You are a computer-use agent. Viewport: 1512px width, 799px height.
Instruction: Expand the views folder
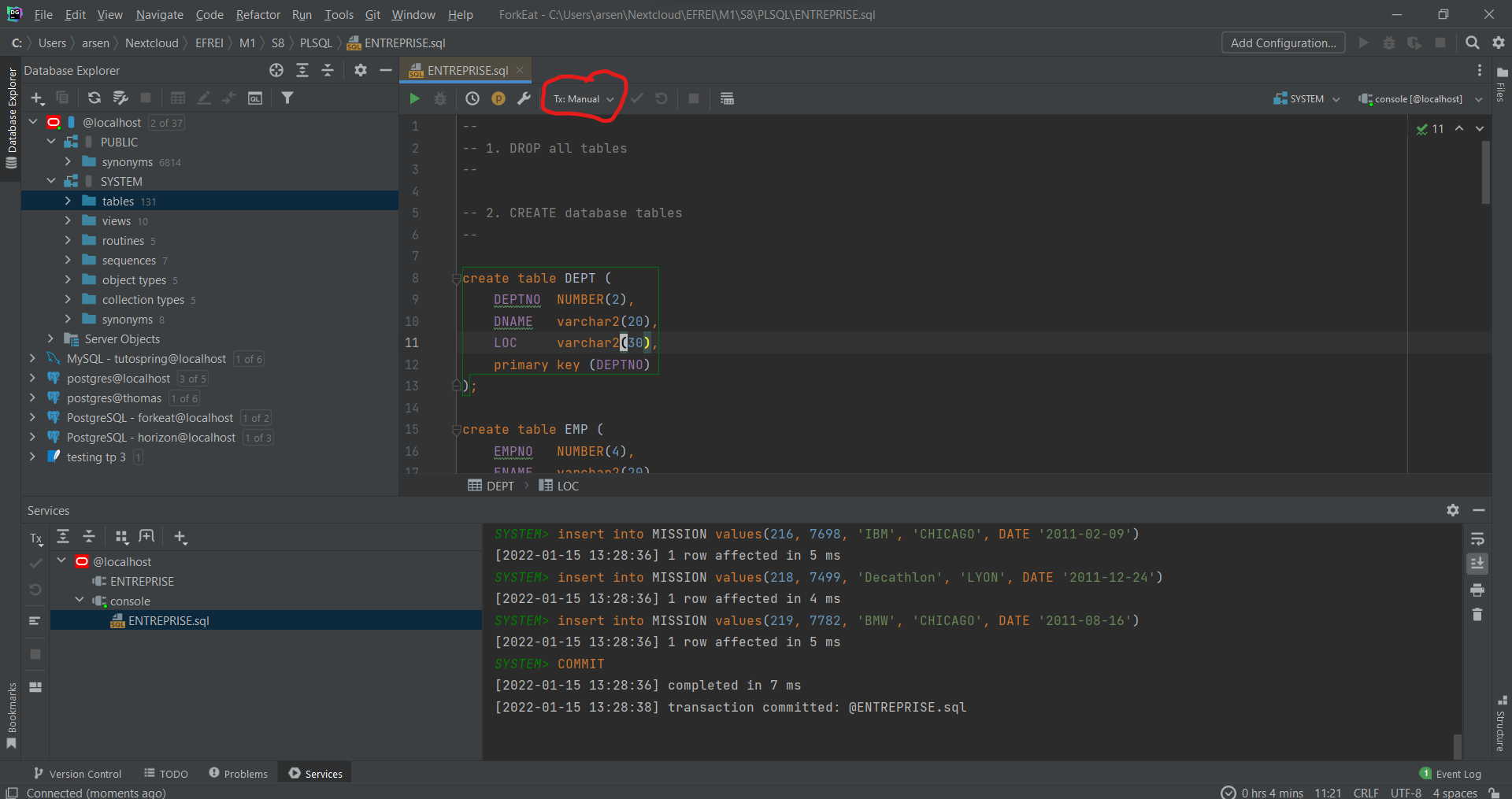[x=68, y=220]
